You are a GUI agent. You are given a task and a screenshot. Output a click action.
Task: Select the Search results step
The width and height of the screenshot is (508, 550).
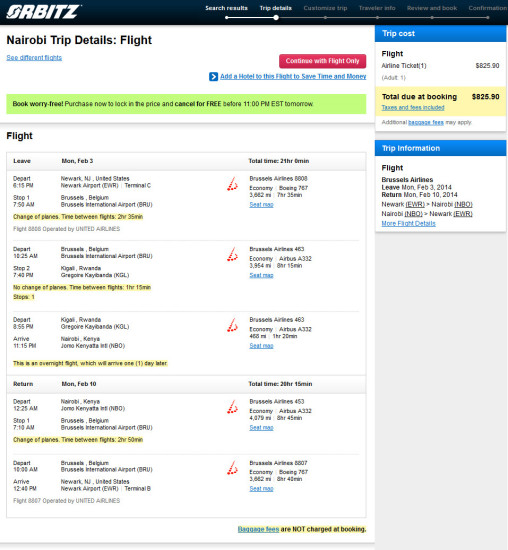click(226, 8)
